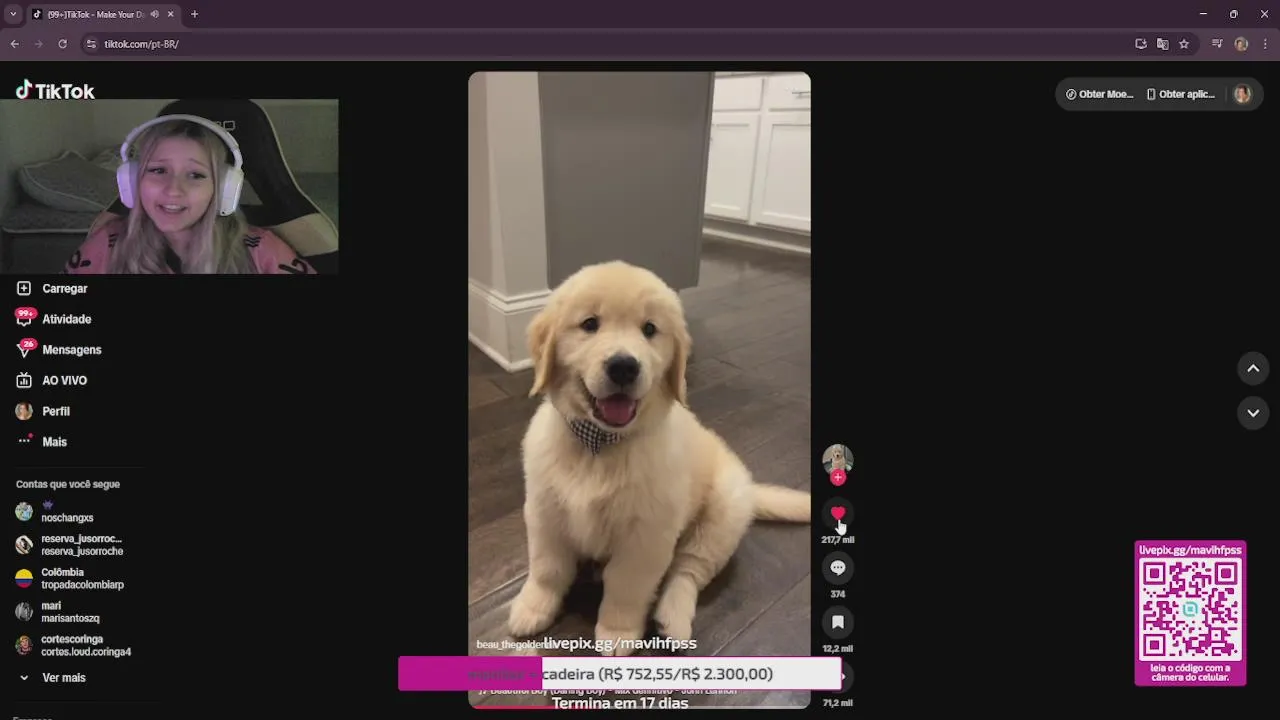The width and height of the screenshot is (1280, 720).
Task: Open a new browser tab
Action: tap(194, 14)
